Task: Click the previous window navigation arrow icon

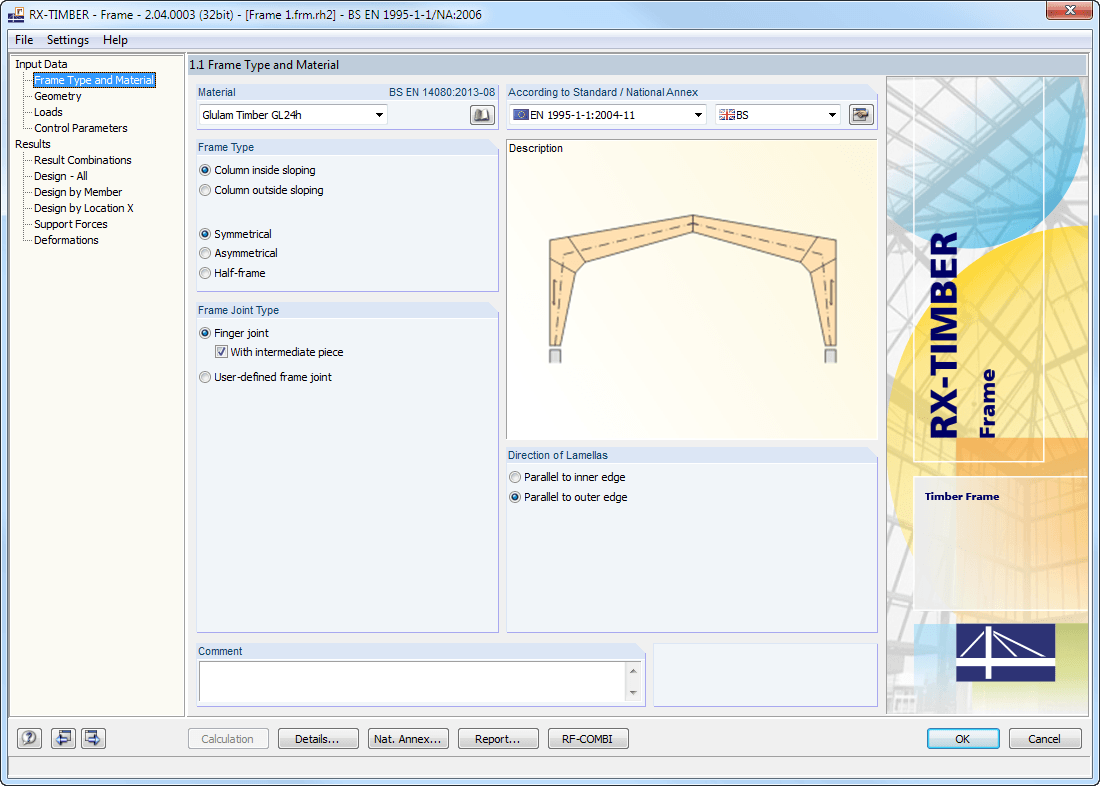Action: click(x=63, y=738)
